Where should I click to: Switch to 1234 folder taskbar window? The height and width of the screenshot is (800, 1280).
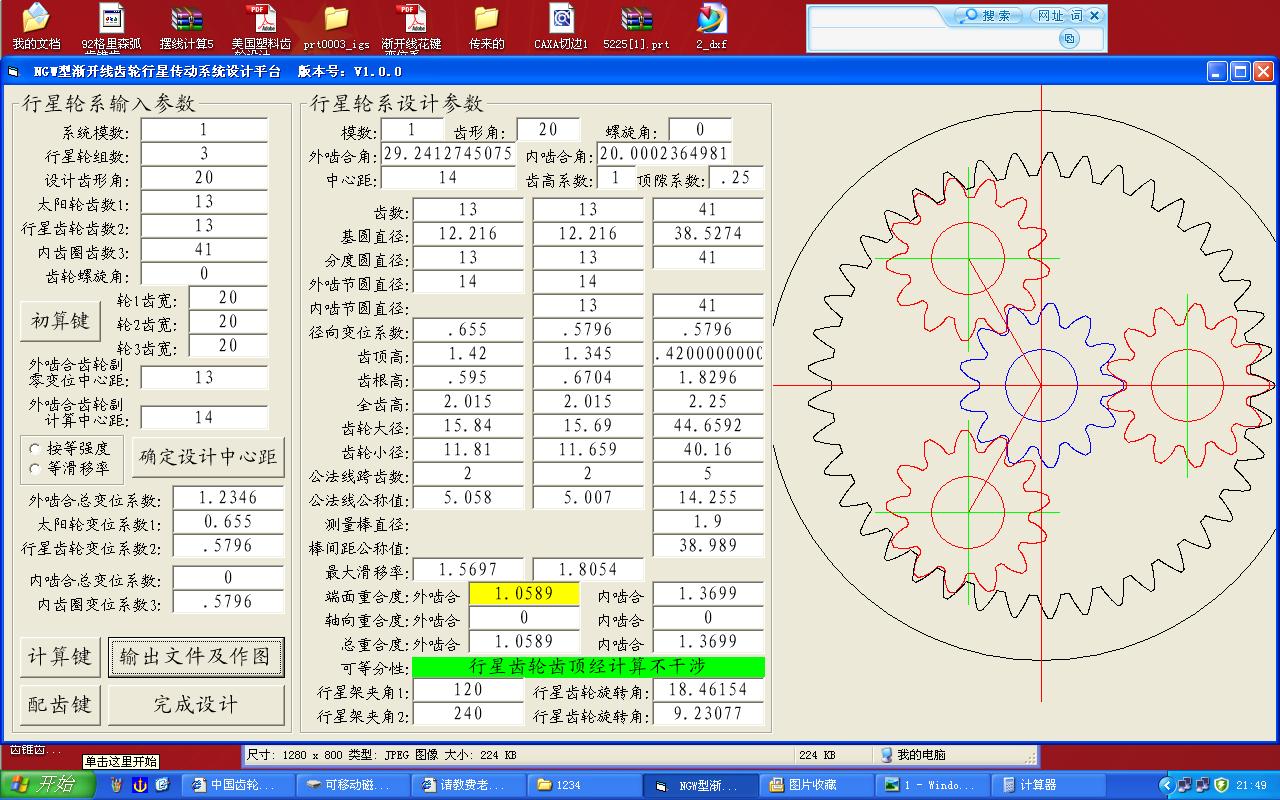pyautogui.click(x=584, y=785)
